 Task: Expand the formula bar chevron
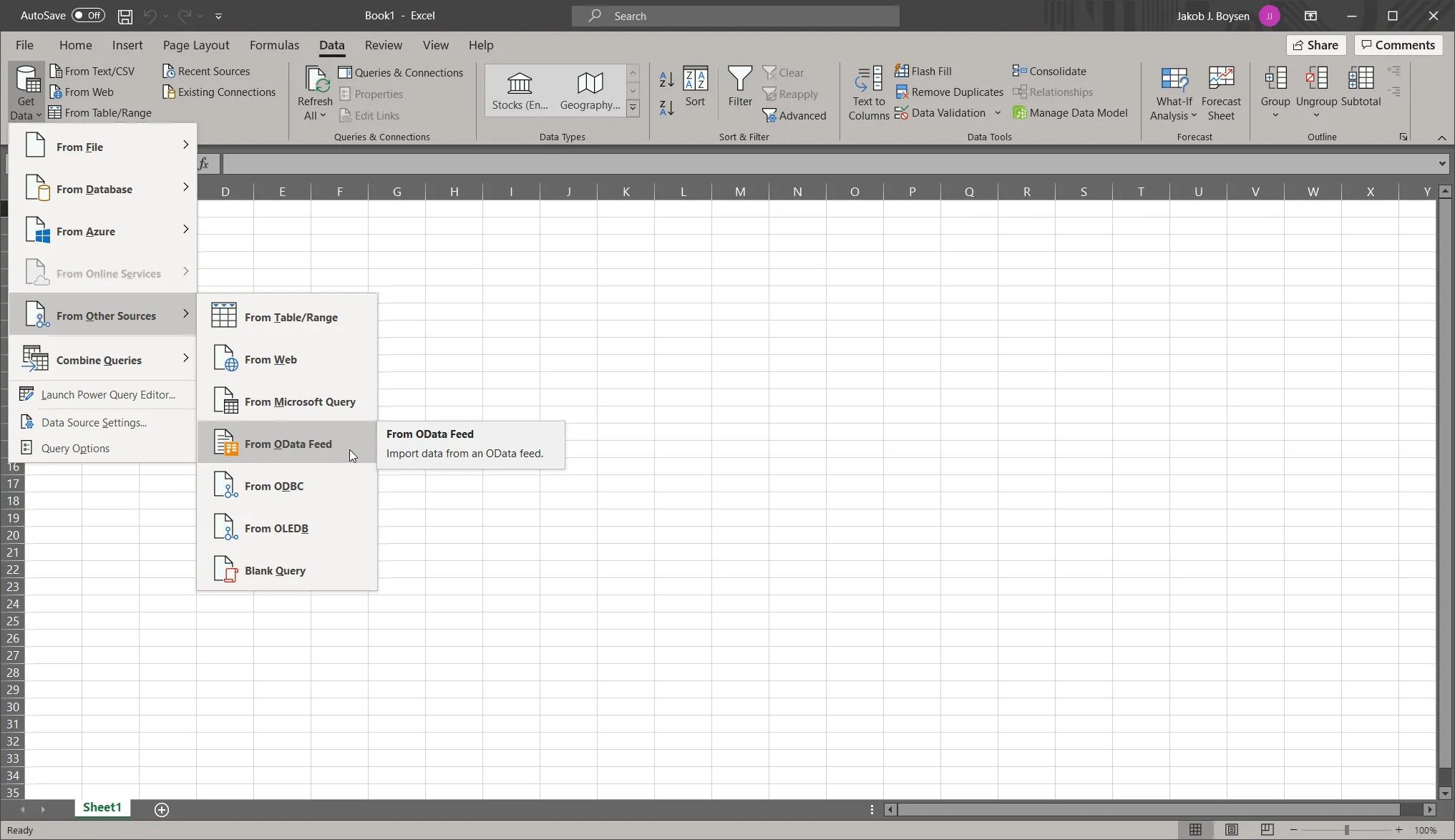point(1441,164)
